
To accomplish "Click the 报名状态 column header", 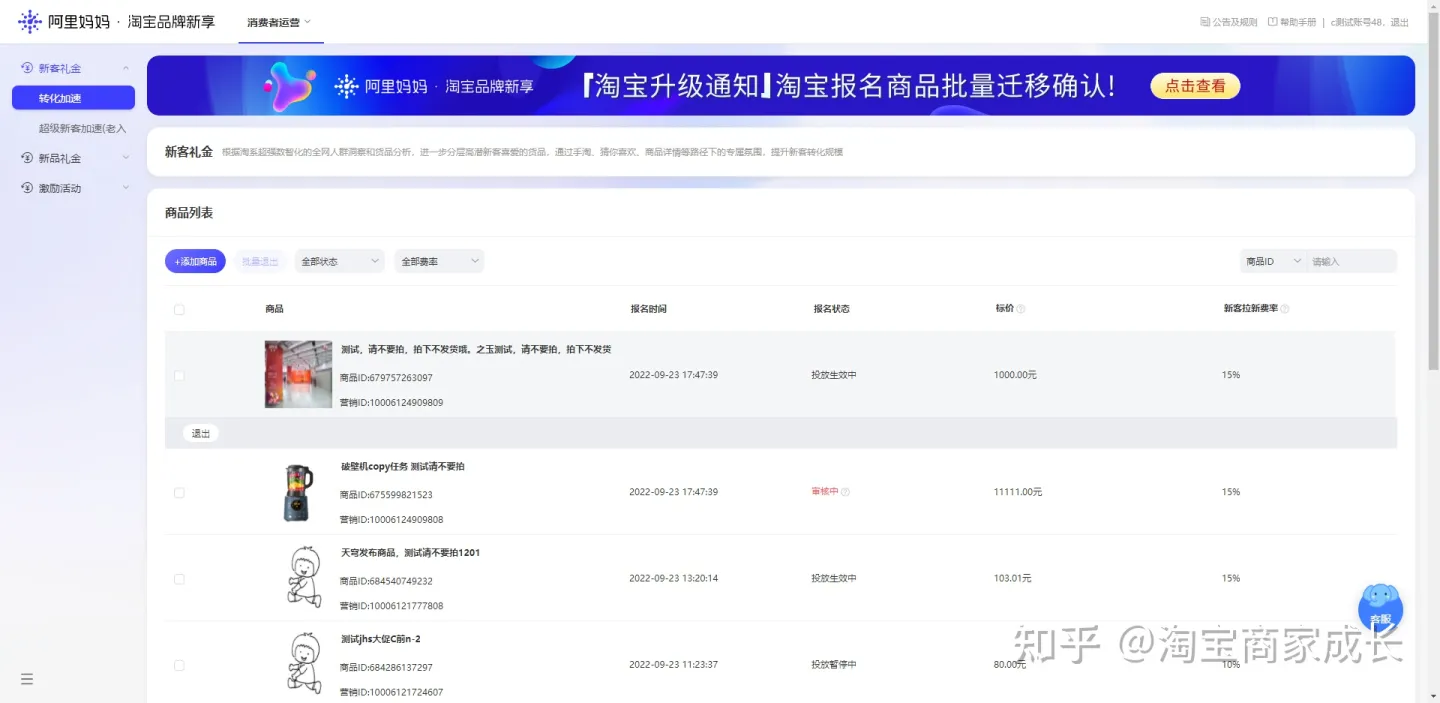I will click(831, 309).
